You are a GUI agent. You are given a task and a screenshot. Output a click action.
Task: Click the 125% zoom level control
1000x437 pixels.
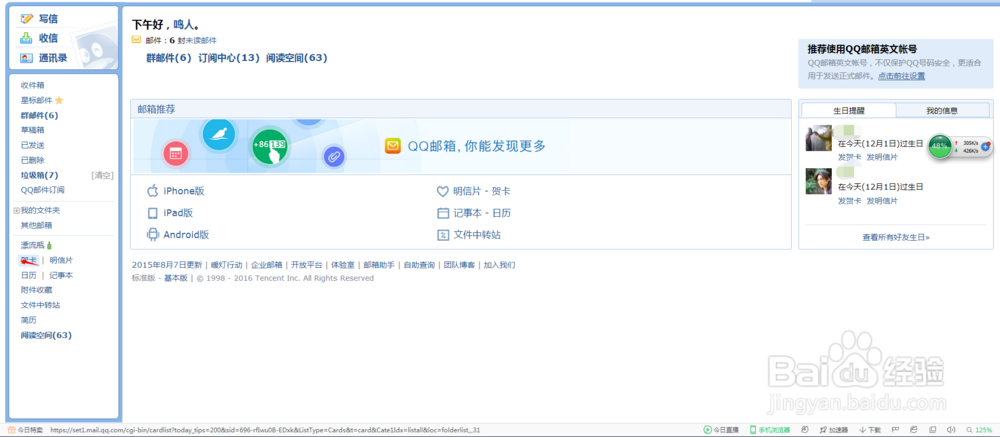tap(980, 430)
